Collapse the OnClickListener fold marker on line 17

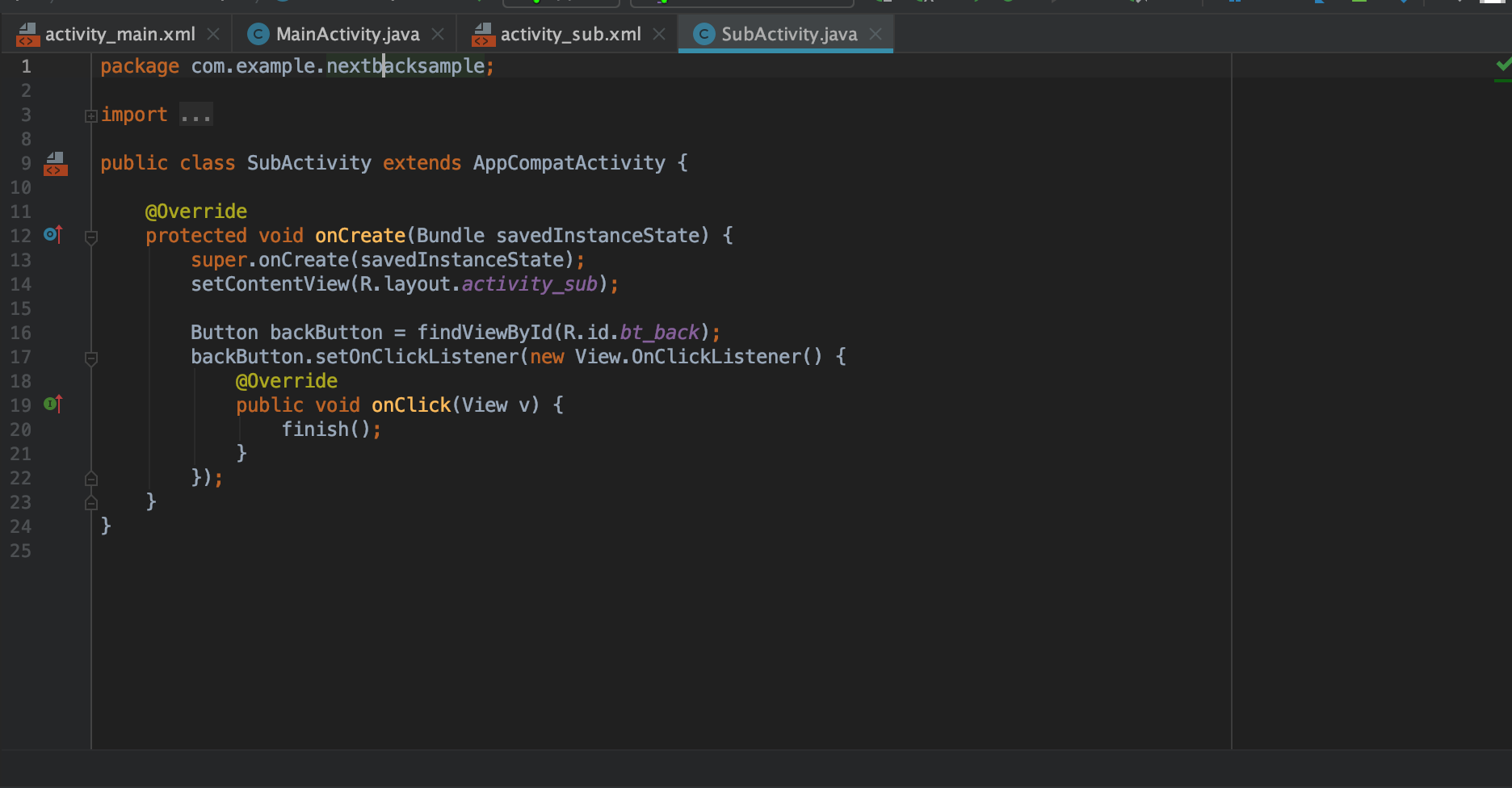pyautogui.click(x=91, y=358)
